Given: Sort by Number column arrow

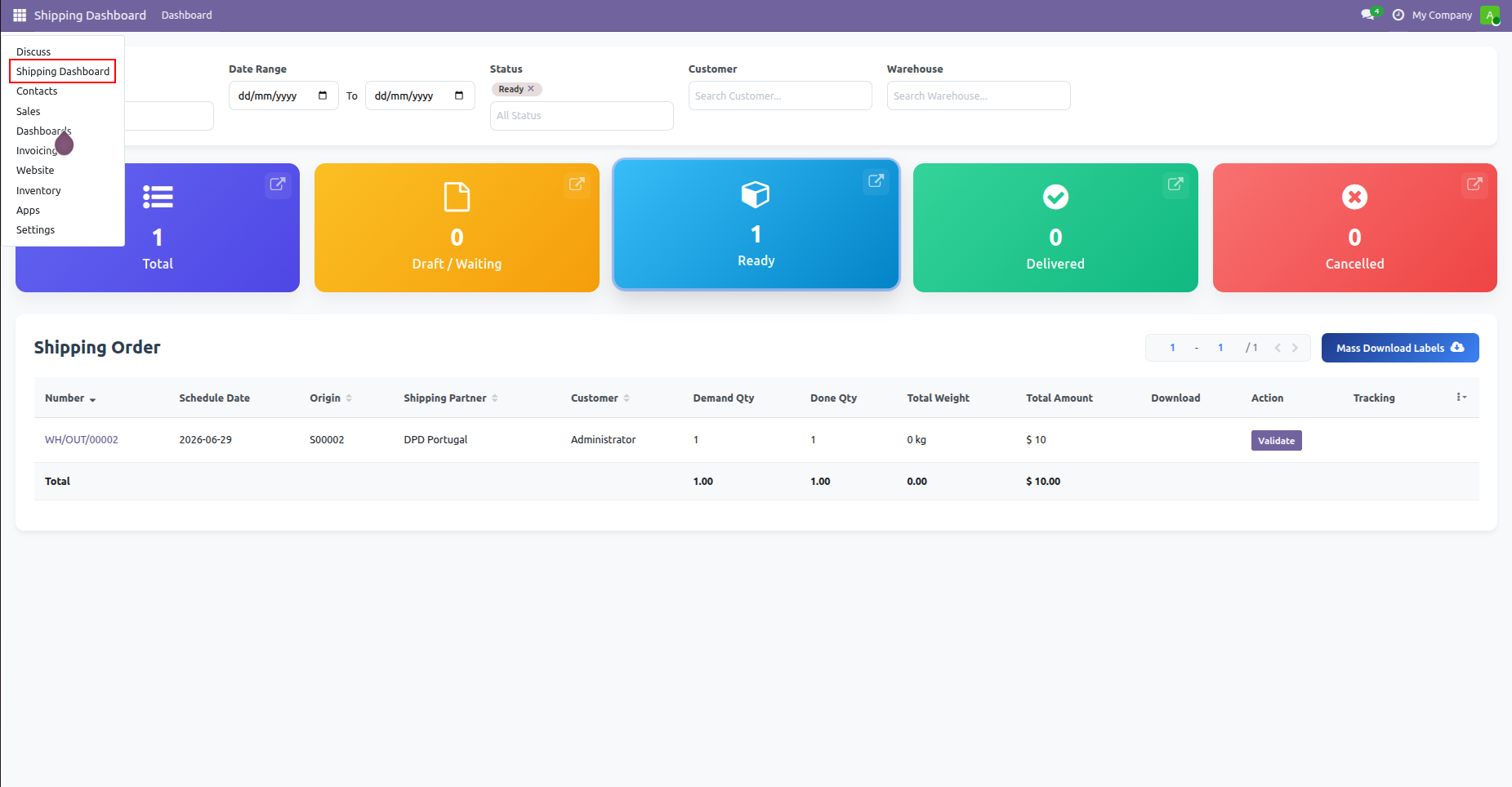Looking at the screenshot, I should click(x=92, y=399).
